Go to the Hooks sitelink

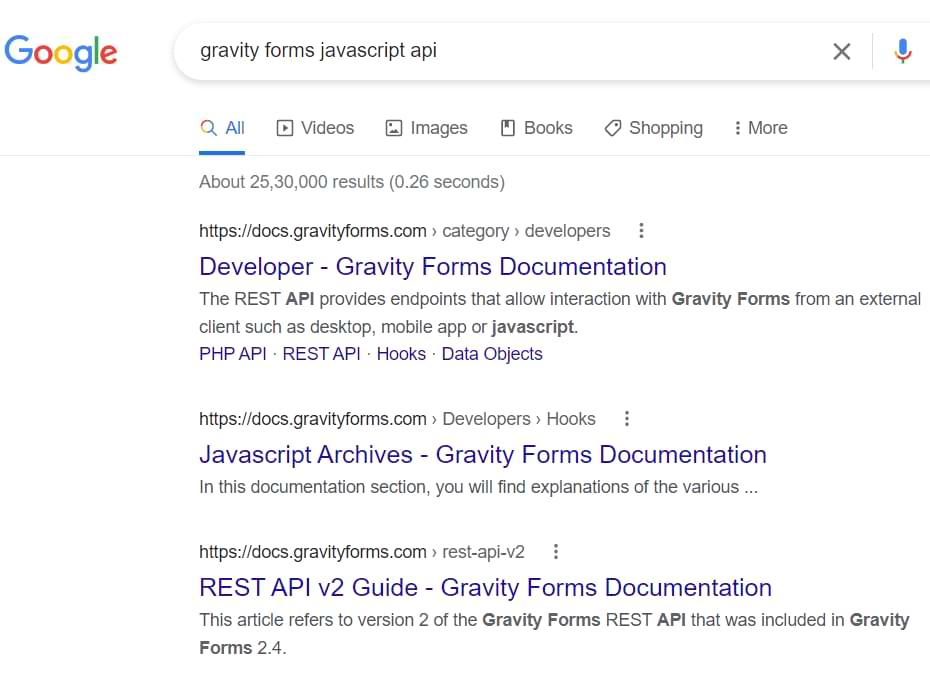coord(401,354)
